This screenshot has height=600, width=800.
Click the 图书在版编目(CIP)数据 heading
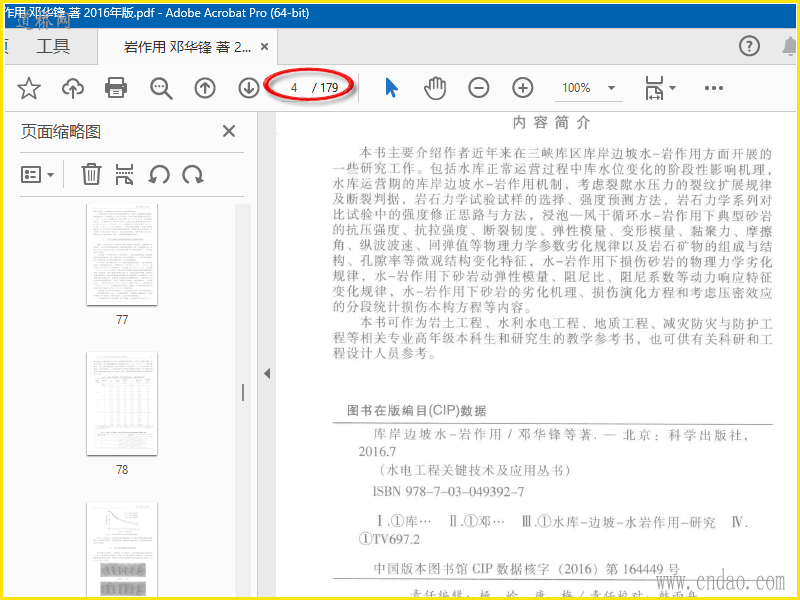click(x=416, y=411)
